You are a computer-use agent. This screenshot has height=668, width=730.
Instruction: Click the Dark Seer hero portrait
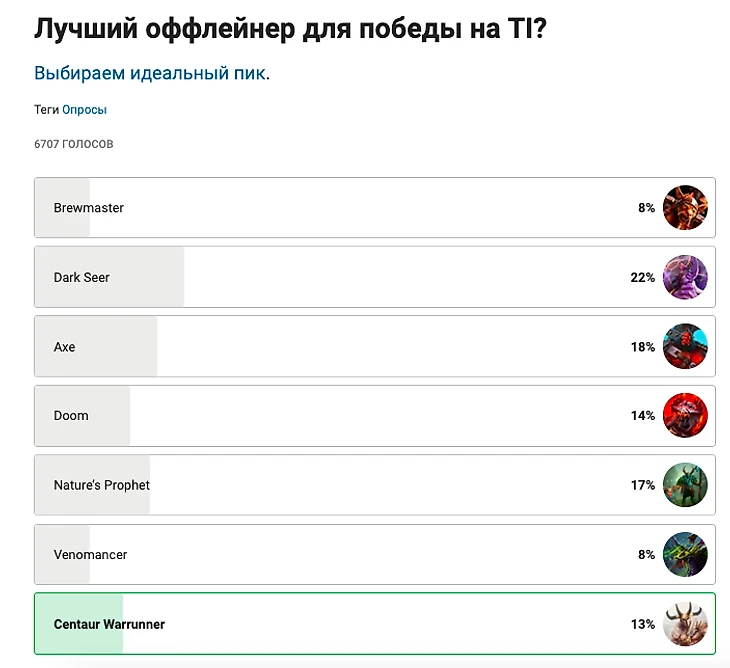point(685,277)
